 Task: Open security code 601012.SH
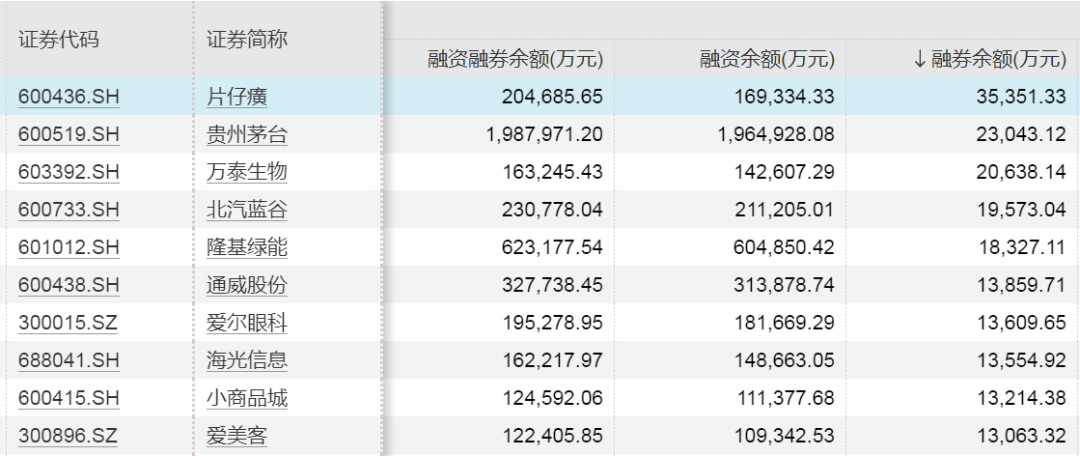click(x=68, y=247)
